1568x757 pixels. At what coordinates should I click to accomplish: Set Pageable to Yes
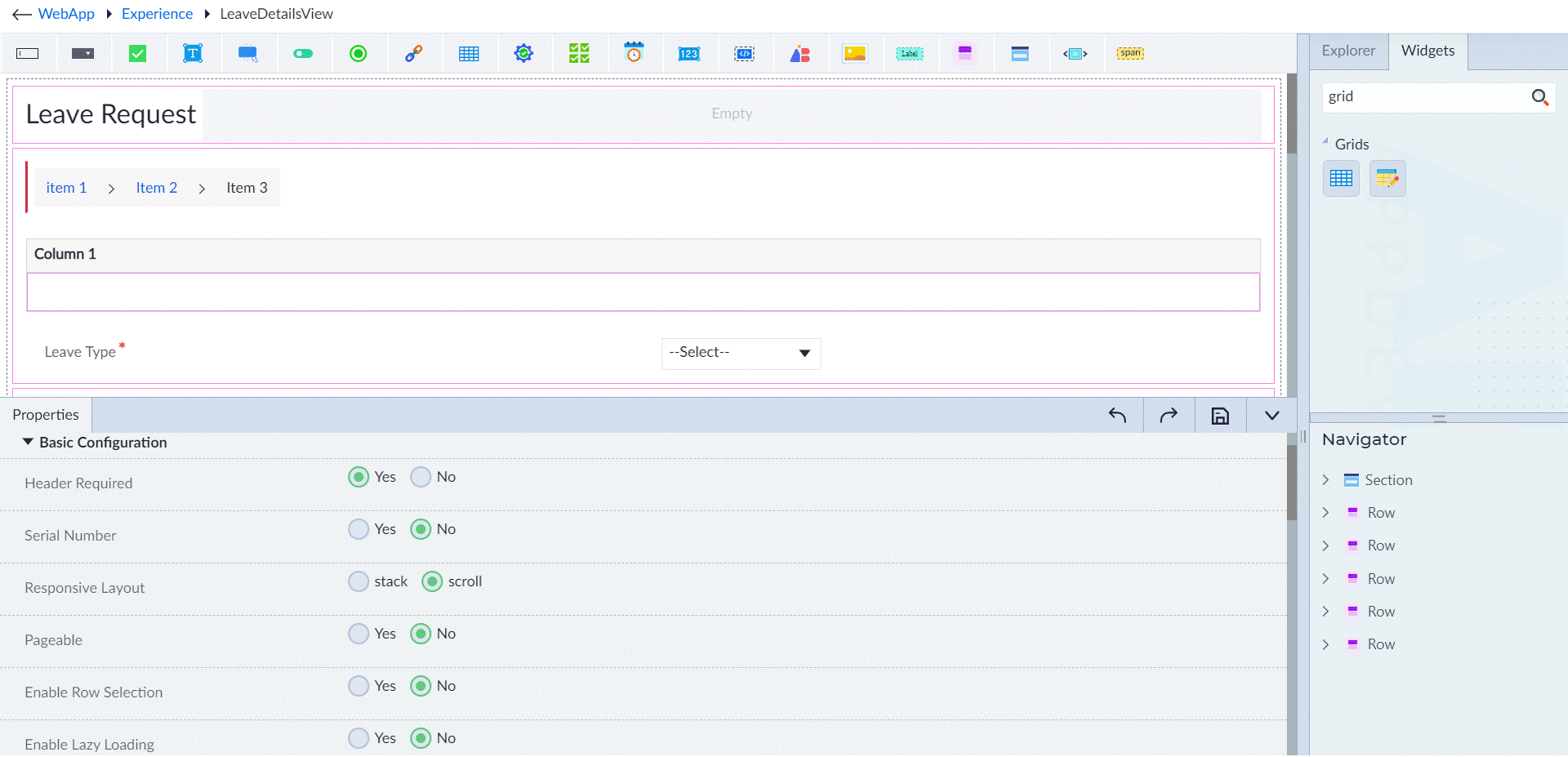pos(359,634)
